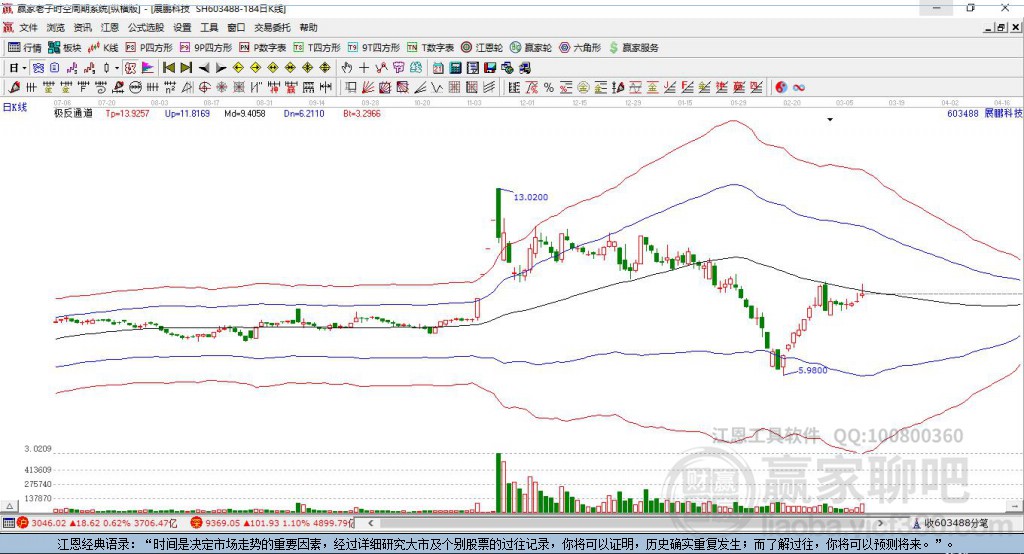Open the 9T四方形 tool
This screenshot has height=554, width=1024.
tap(374, 48)
